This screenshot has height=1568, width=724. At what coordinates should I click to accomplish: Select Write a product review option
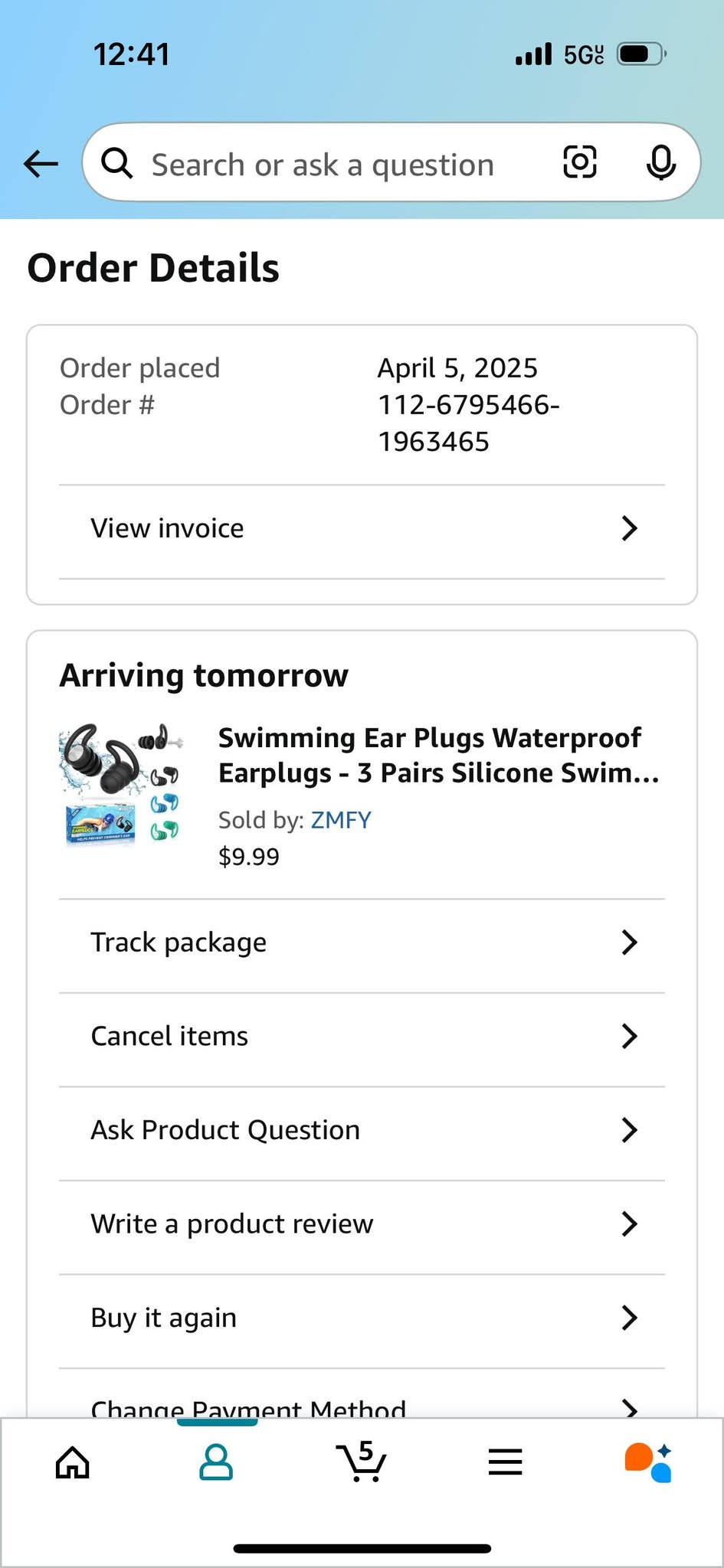[232, 1224]
